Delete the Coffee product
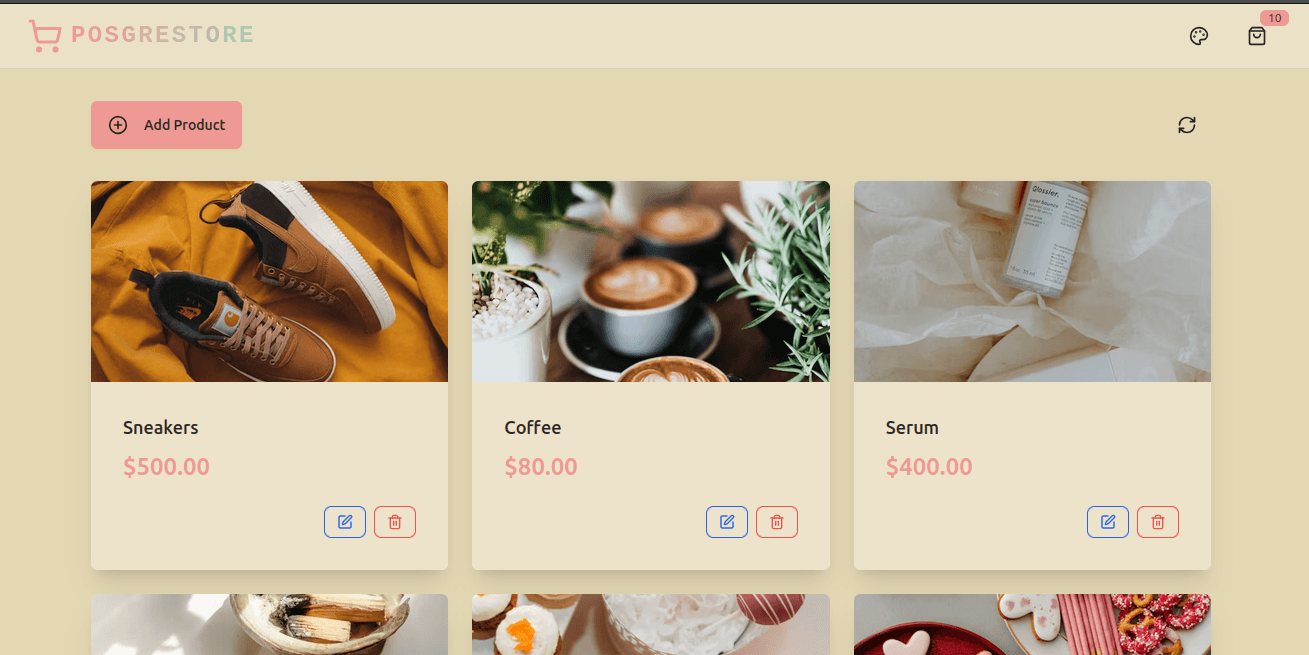1309x655 pixels. click(x=777, y=522)
